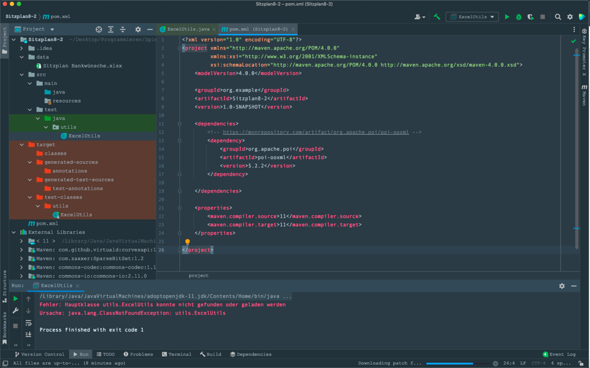
Task: Collapse the External Libraries node
Action: click(14, 232)
